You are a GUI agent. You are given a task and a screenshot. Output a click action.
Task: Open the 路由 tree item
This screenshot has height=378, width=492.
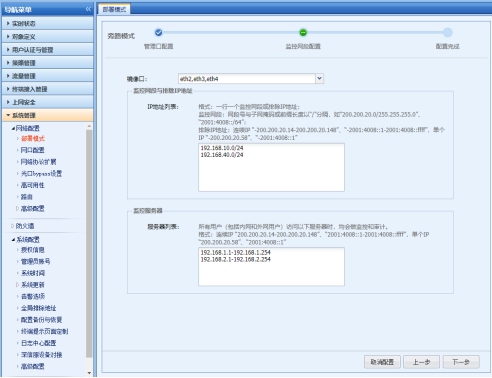coord(27,197)
